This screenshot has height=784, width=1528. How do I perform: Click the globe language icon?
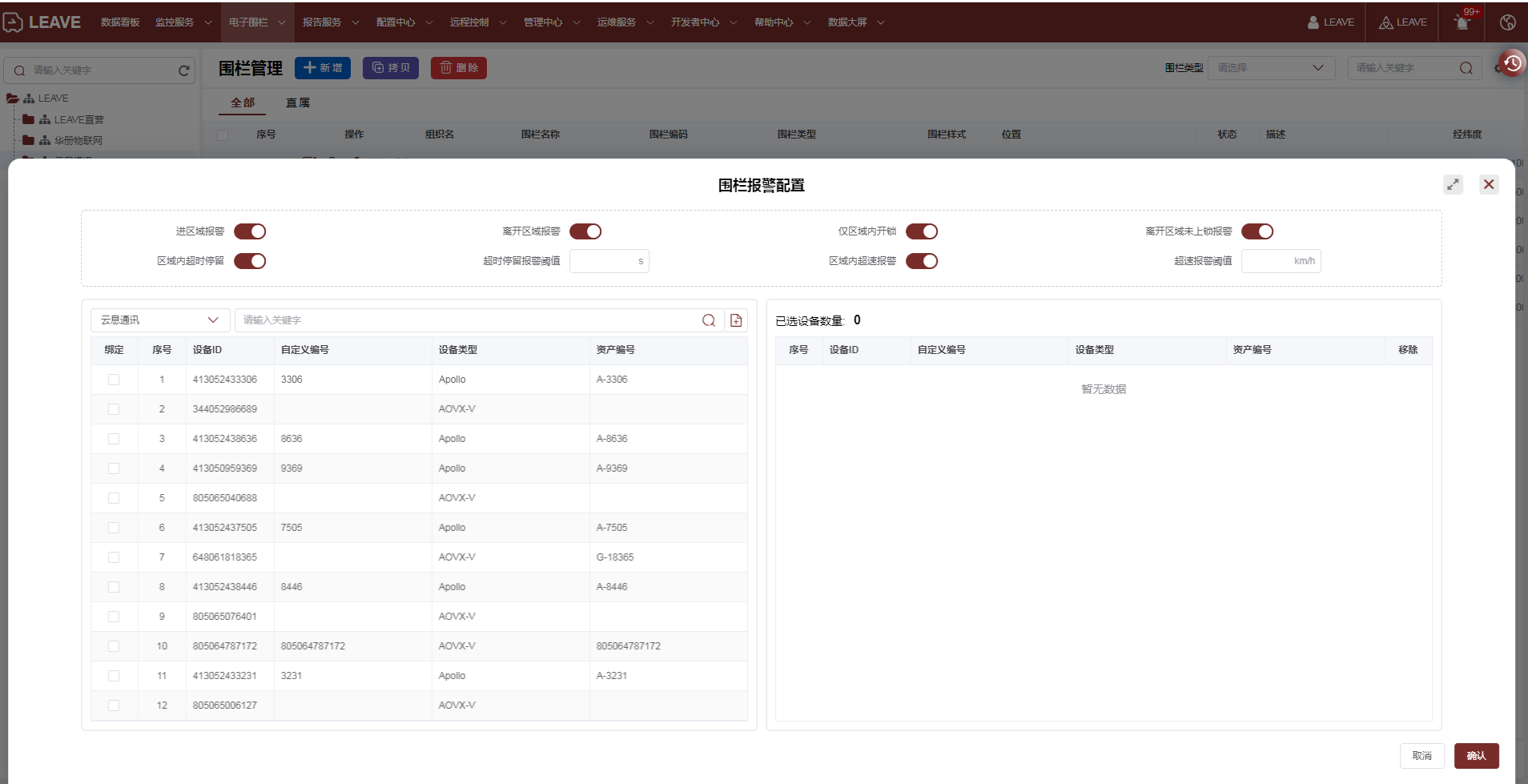click(1508, 22)
